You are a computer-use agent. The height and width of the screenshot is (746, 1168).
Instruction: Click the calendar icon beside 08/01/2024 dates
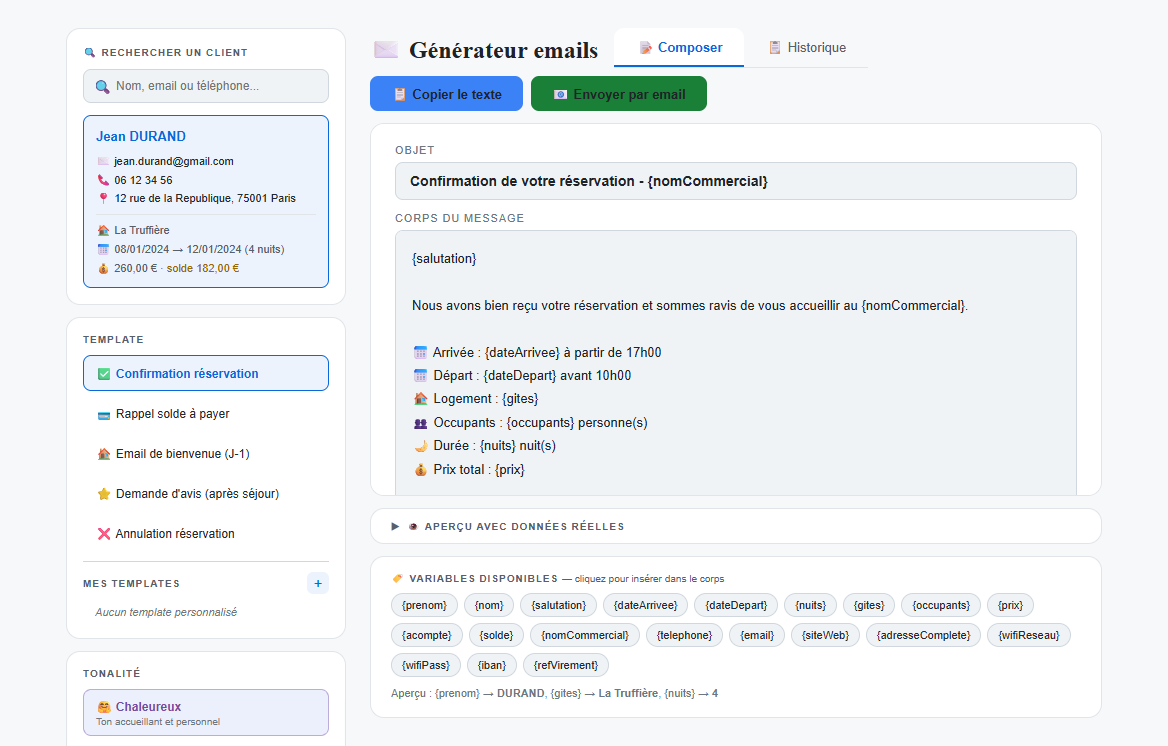(x=104, y=249)
